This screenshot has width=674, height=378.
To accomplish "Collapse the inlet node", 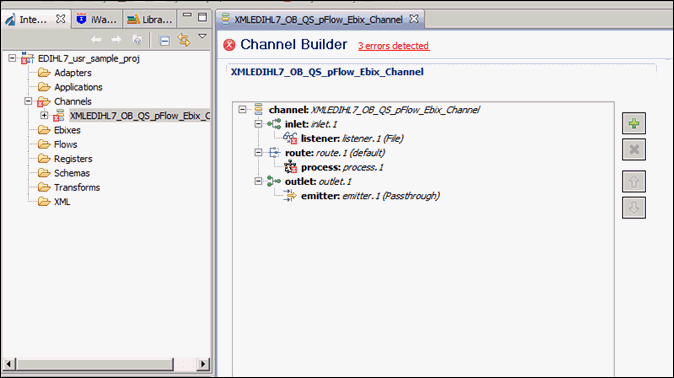I will coord(258,124).
